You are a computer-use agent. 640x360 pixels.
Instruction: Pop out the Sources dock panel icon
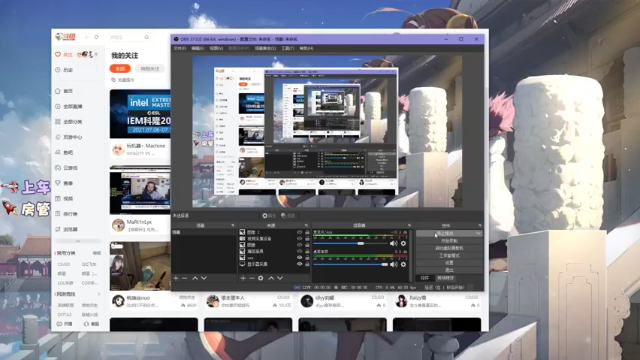click(306, 225)
